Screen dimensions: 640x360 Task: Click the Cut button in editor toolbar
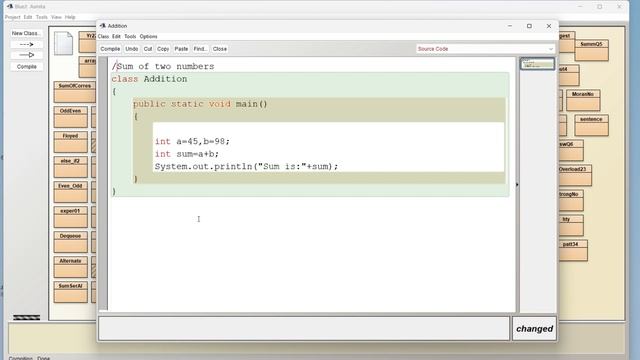click(148, 49)
